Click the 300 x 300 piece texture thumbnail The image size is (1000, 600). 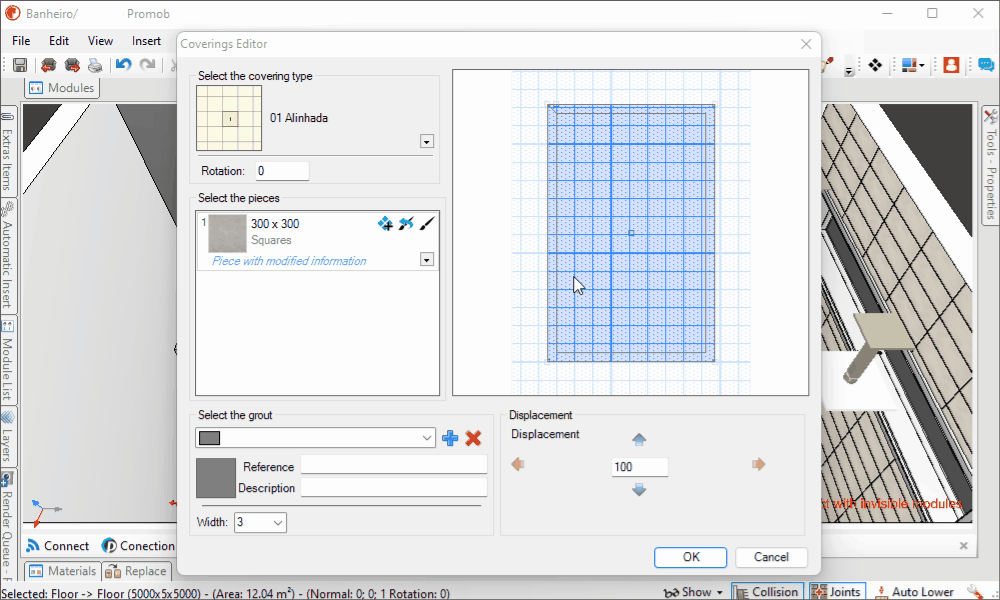click(x=228, y=233)
